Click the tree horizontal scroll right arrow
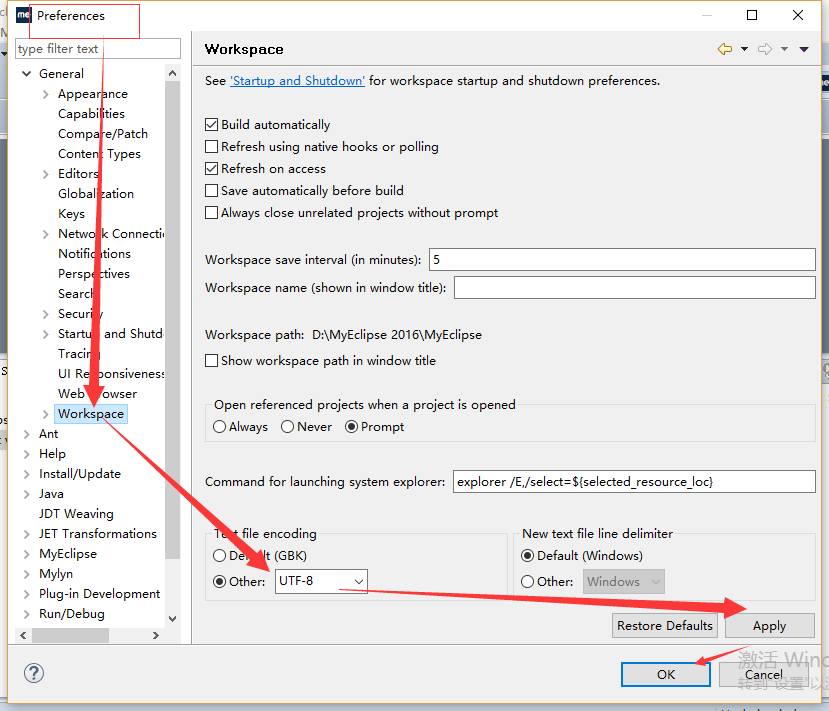This screenshot has width=829, height=711. tap(156, 635)
